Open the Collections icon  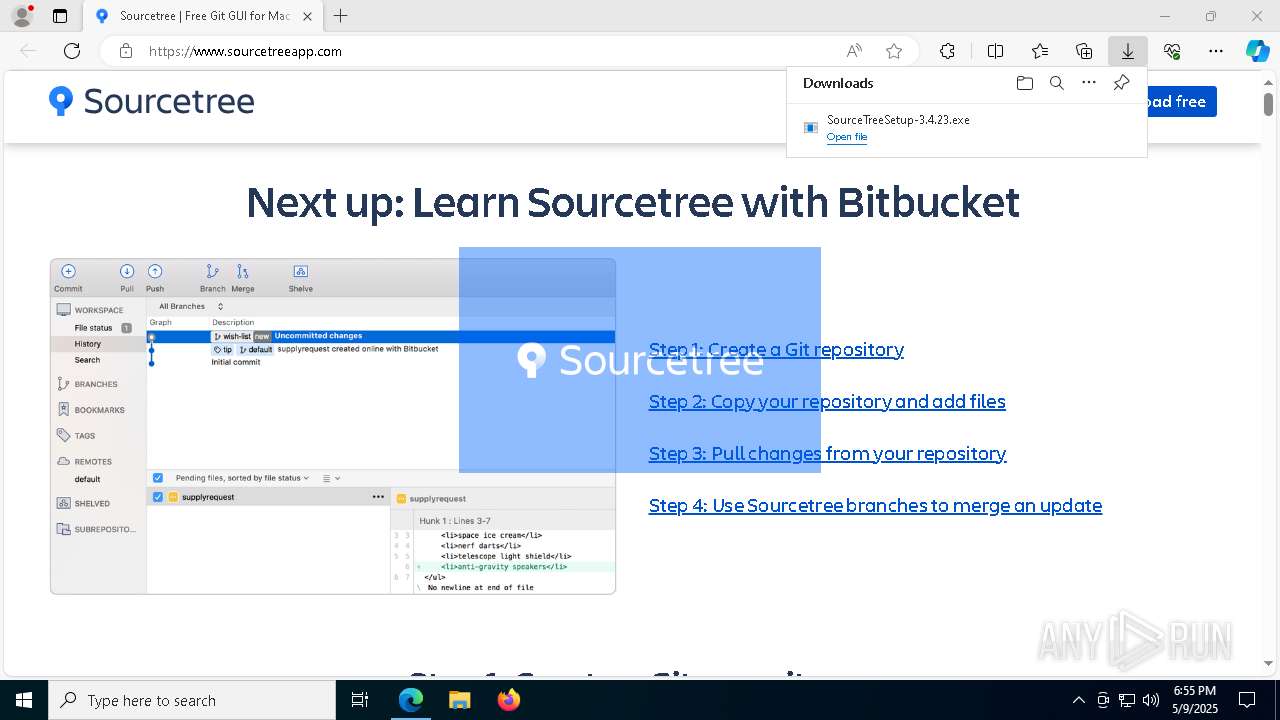click(x=1084, y=51)
